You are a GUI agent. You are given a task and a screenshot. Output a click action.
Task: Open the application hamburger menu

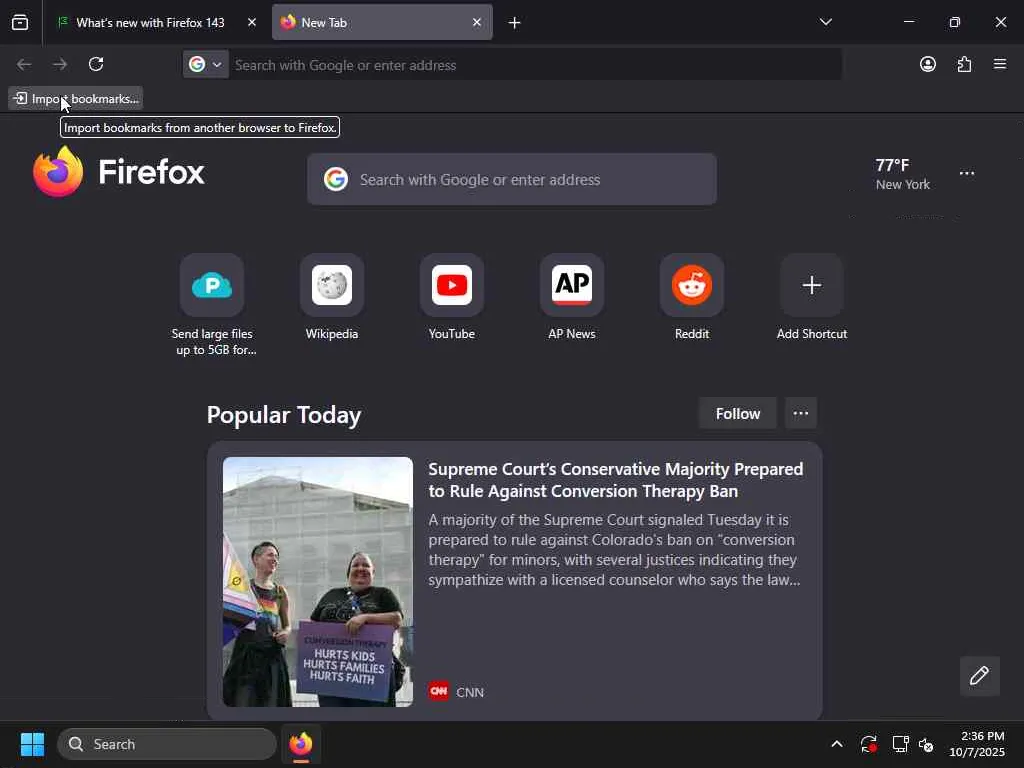1000,64
